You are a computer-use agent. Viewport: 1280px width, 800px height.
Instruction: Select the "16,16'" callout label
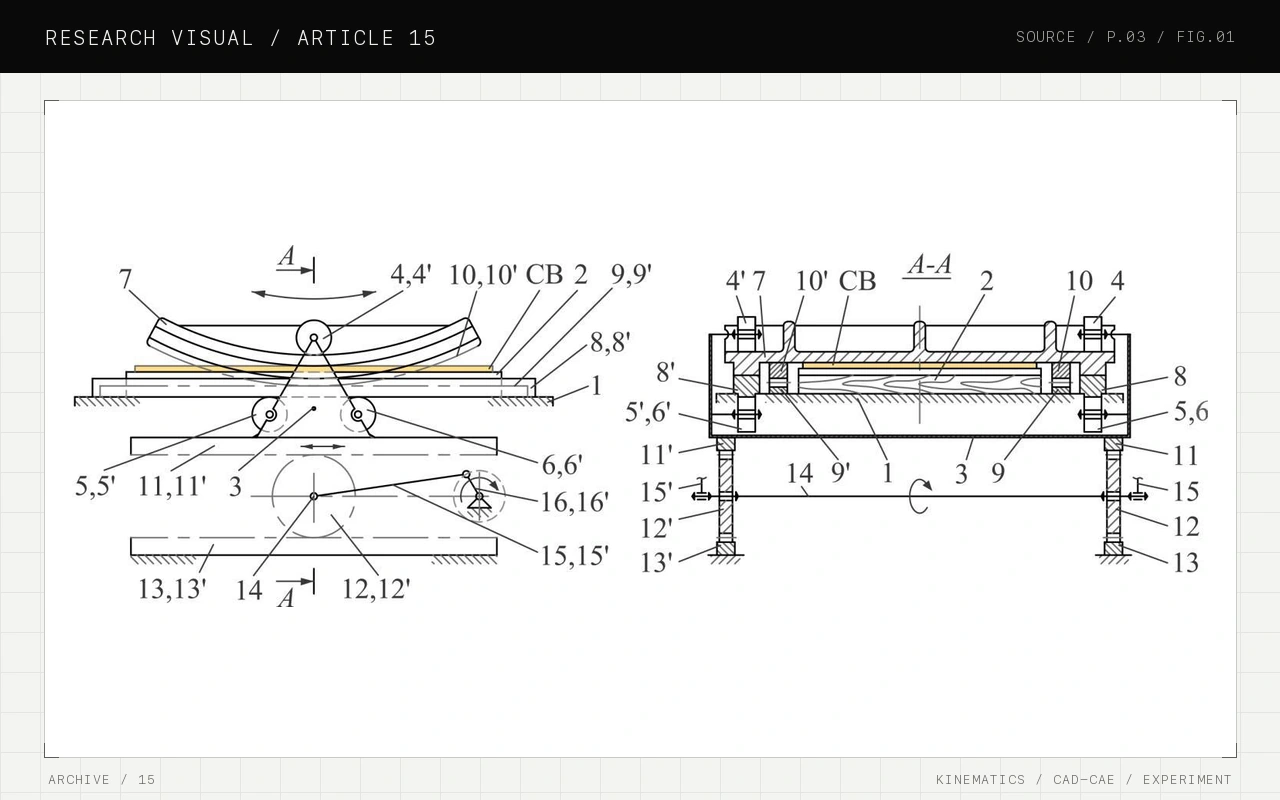574,502
